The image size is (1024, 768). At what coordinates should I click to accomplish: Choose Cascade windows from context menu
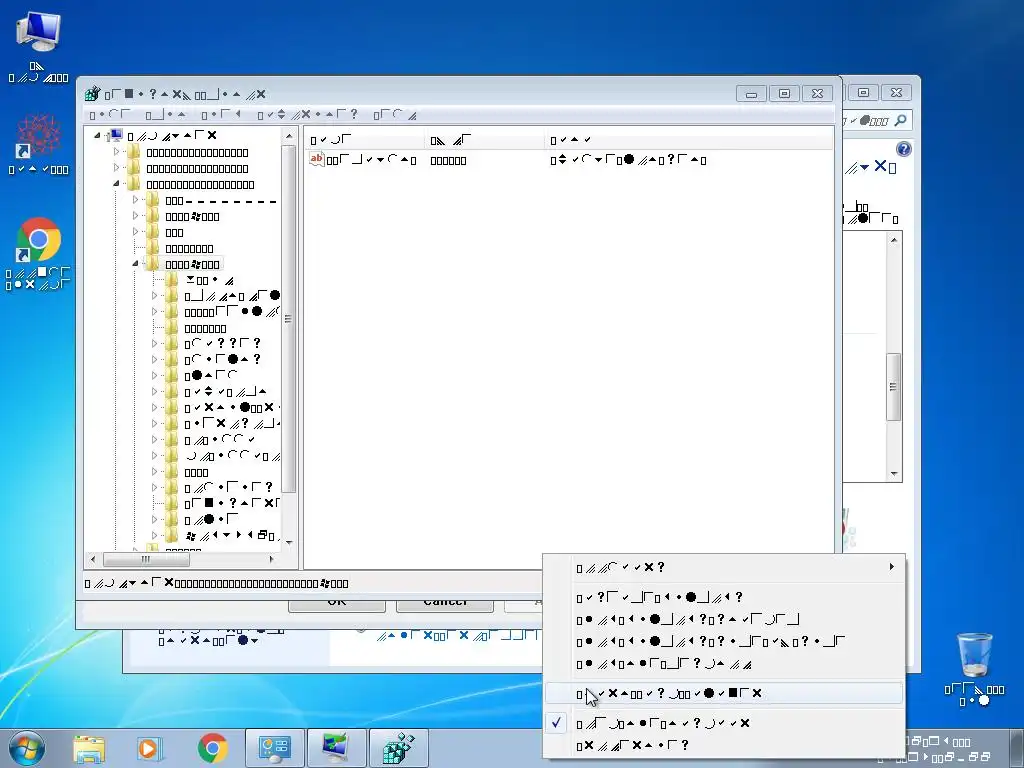tap(724, 597)
